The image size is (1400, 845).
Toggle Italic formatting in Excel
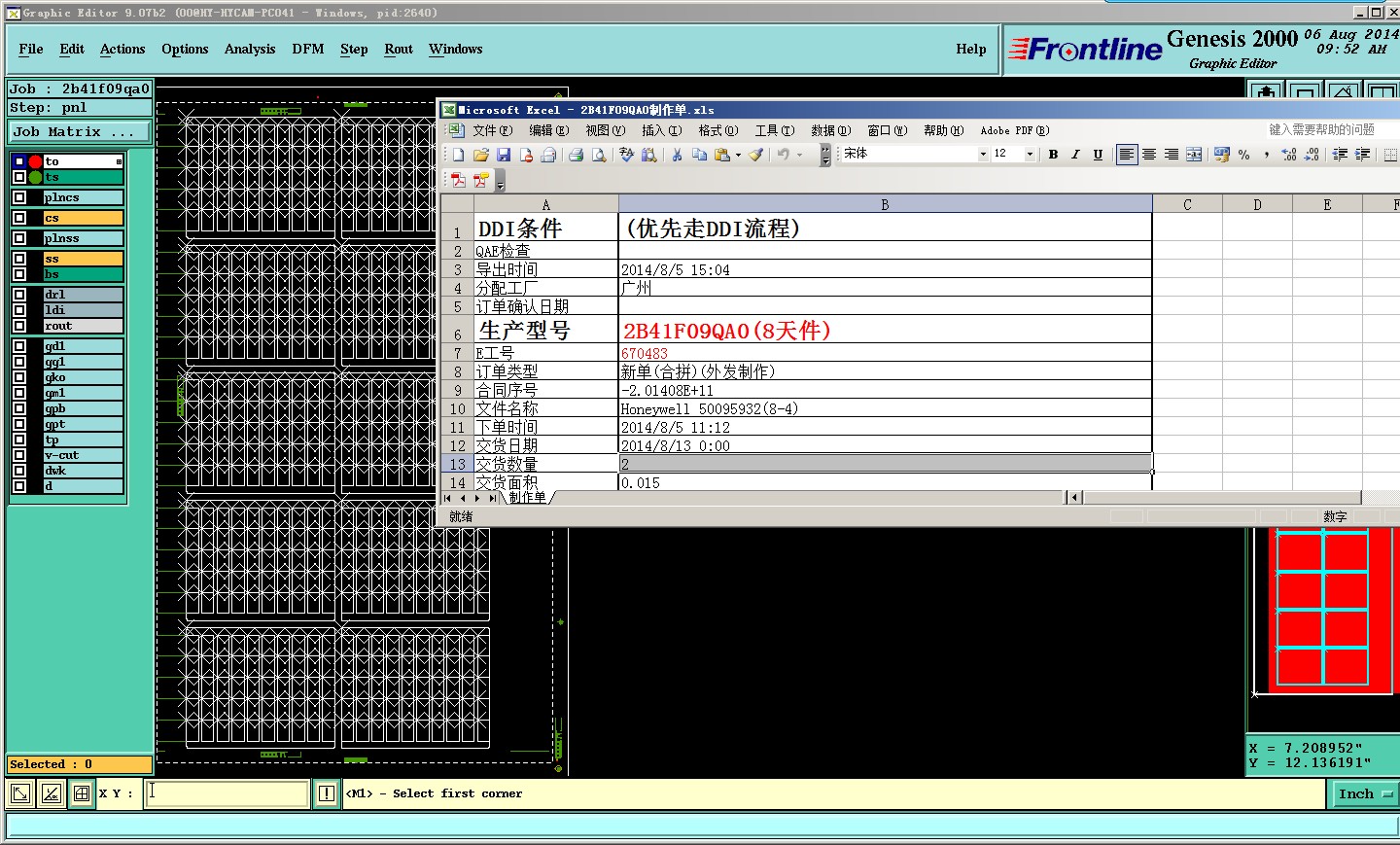point(1075,155)
